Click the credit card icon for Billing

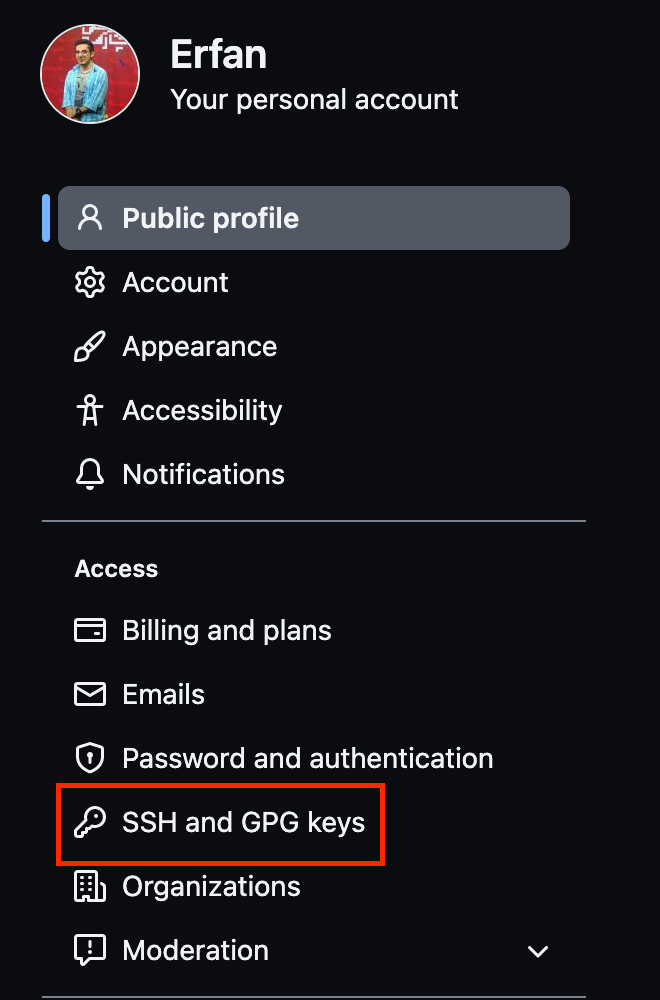(89, 630)
